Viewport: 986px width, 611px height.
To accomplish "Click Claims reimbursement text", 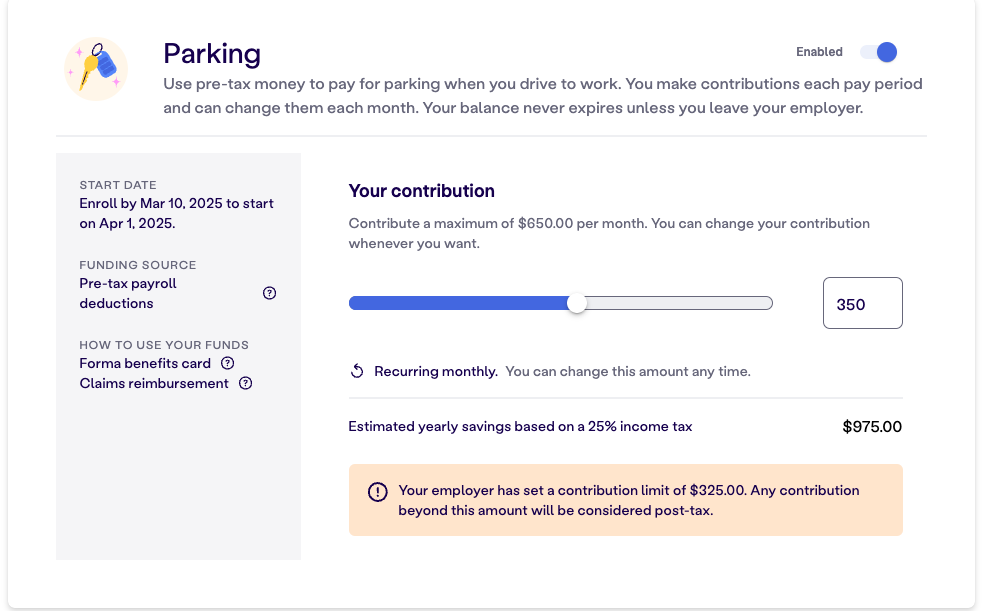I will (x=154, y=383).
